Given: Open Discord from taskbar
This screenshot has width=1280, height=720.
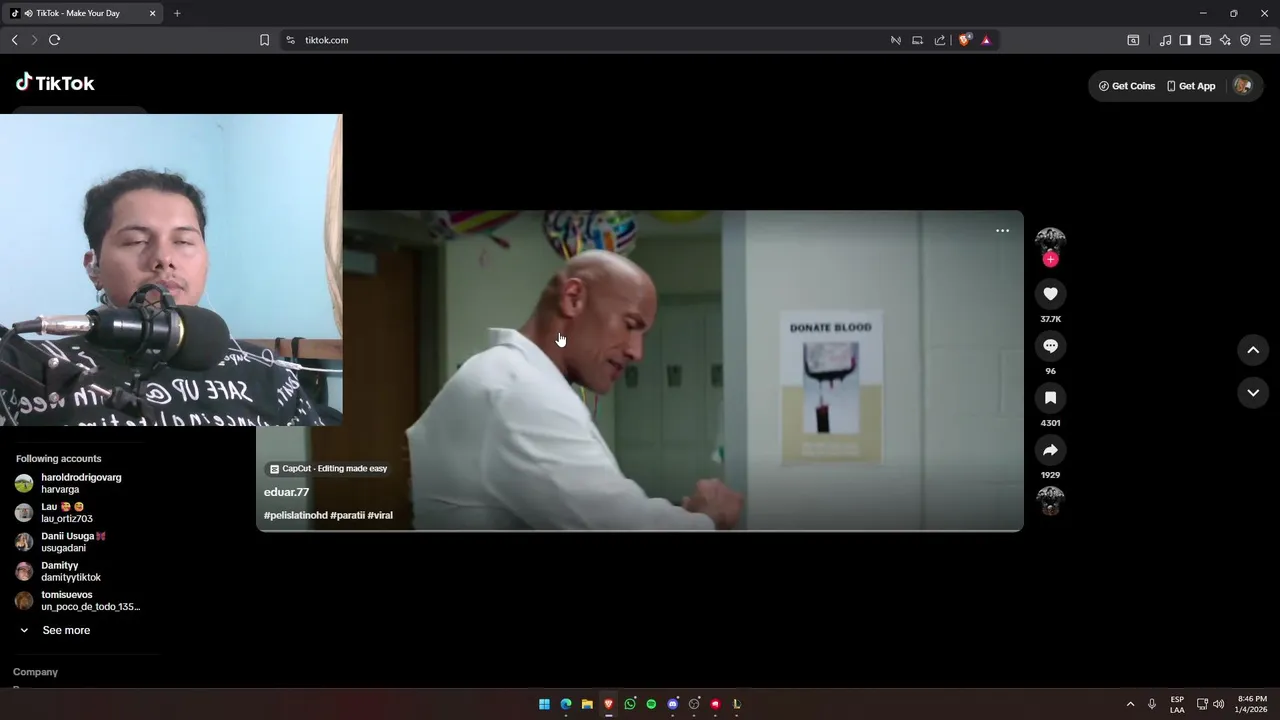Looking at the screenshot, I should (x=673, y=704).
